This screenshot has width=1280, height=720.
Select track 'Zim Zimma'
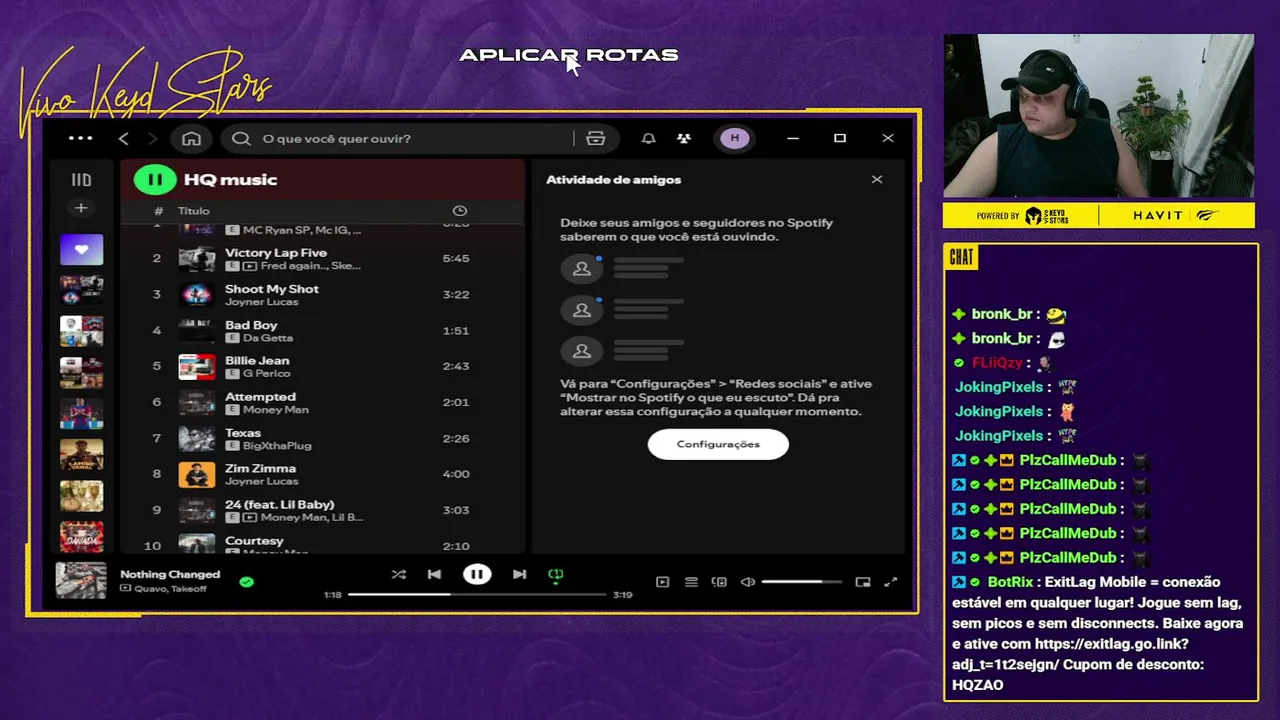click(x=260, y=469)
